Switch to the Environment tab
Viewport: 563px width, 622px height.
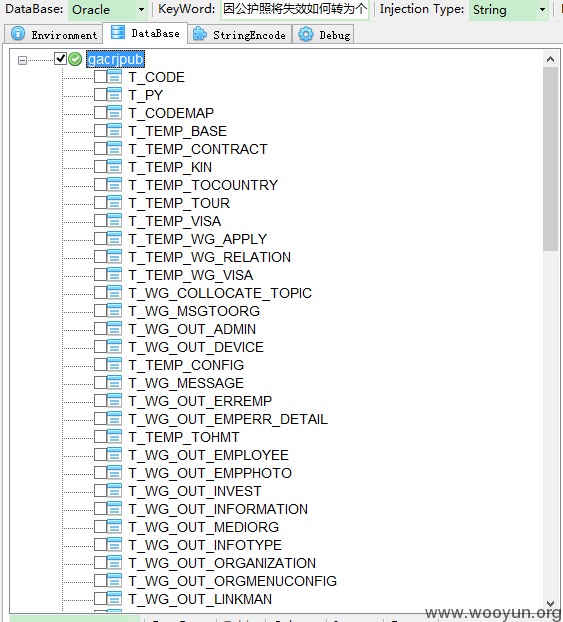click(x=54, y=35)
